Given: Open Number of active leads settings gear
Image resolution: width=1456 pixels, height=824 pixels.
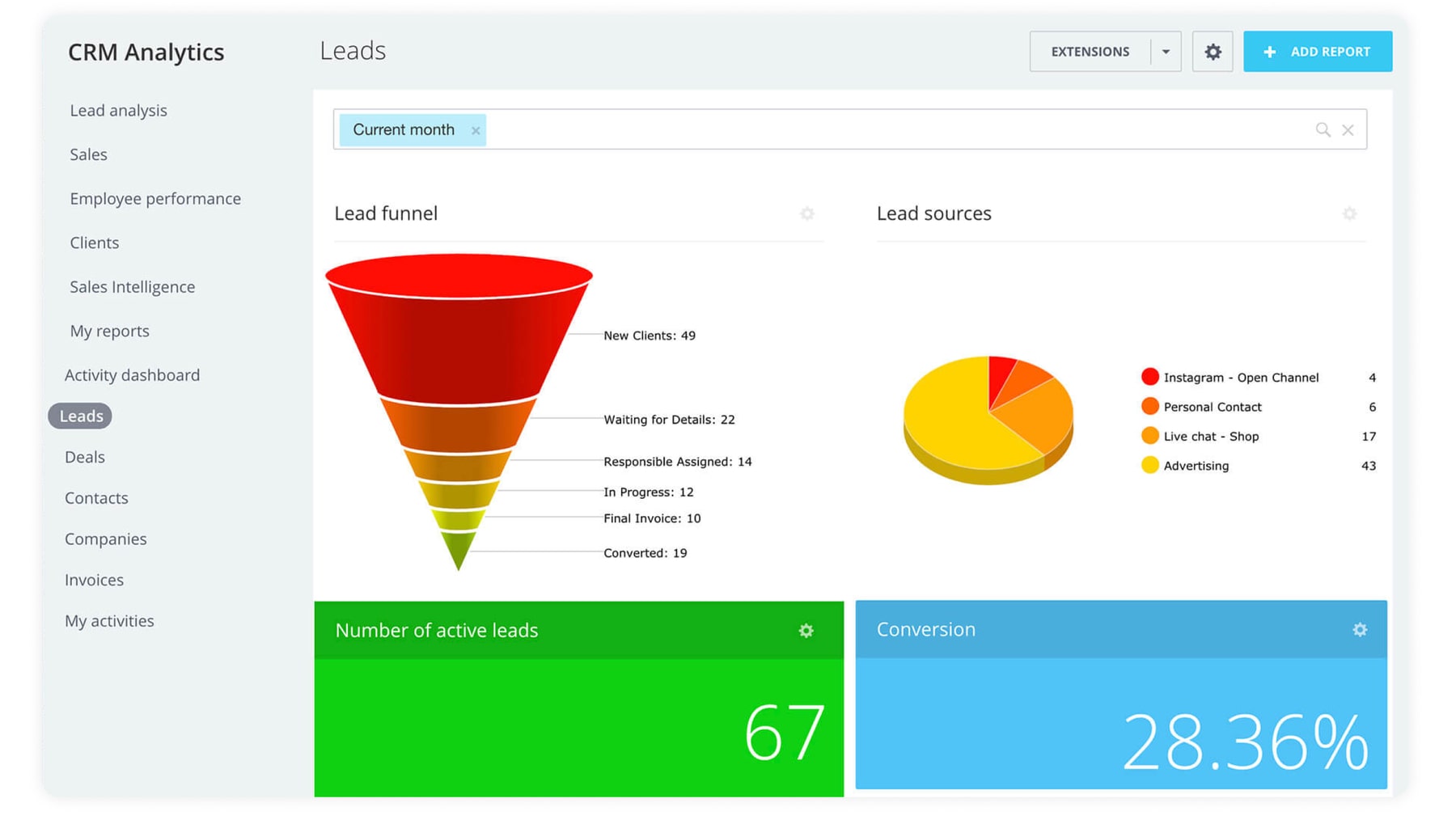Looking at the screenshot, I should pos(806,631).
